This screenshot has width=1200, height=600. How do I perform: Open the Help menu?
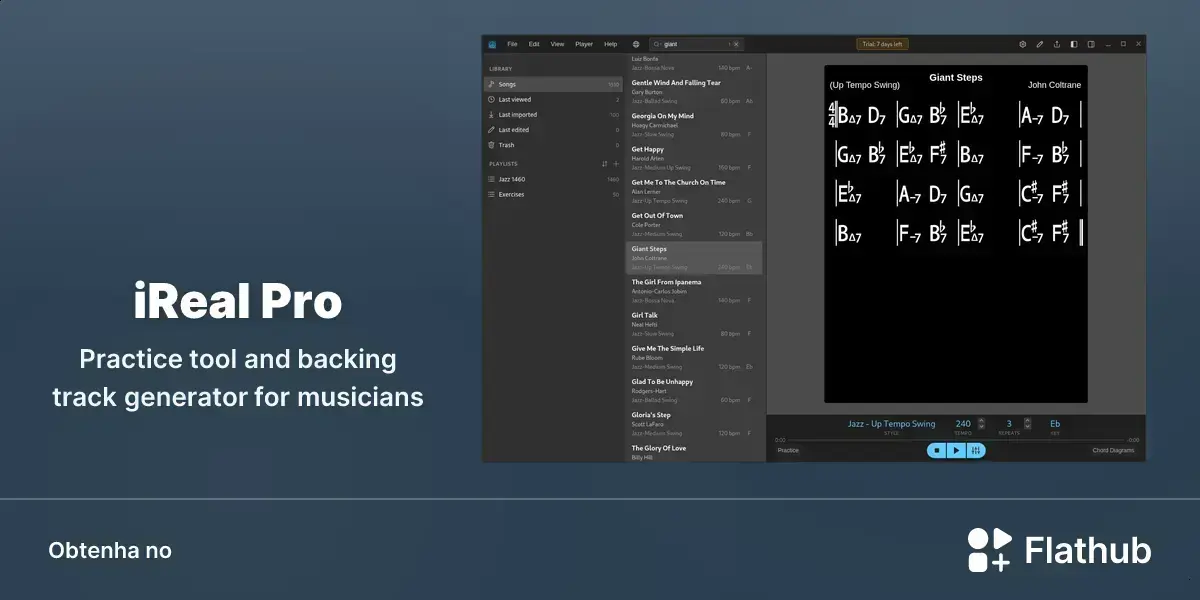click(x=610, y=44)
